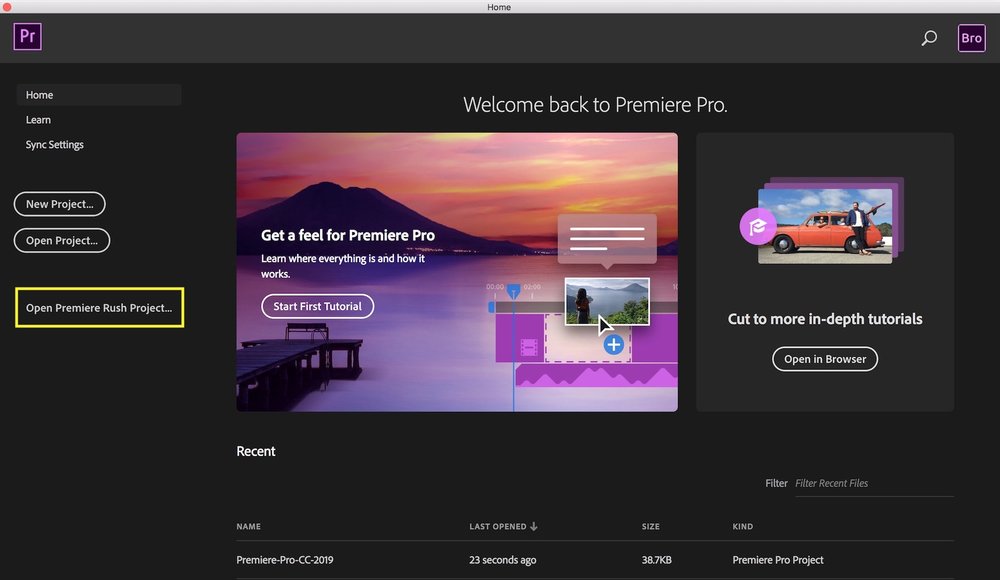Sort recent files by Name column

[x=248, y=526]
